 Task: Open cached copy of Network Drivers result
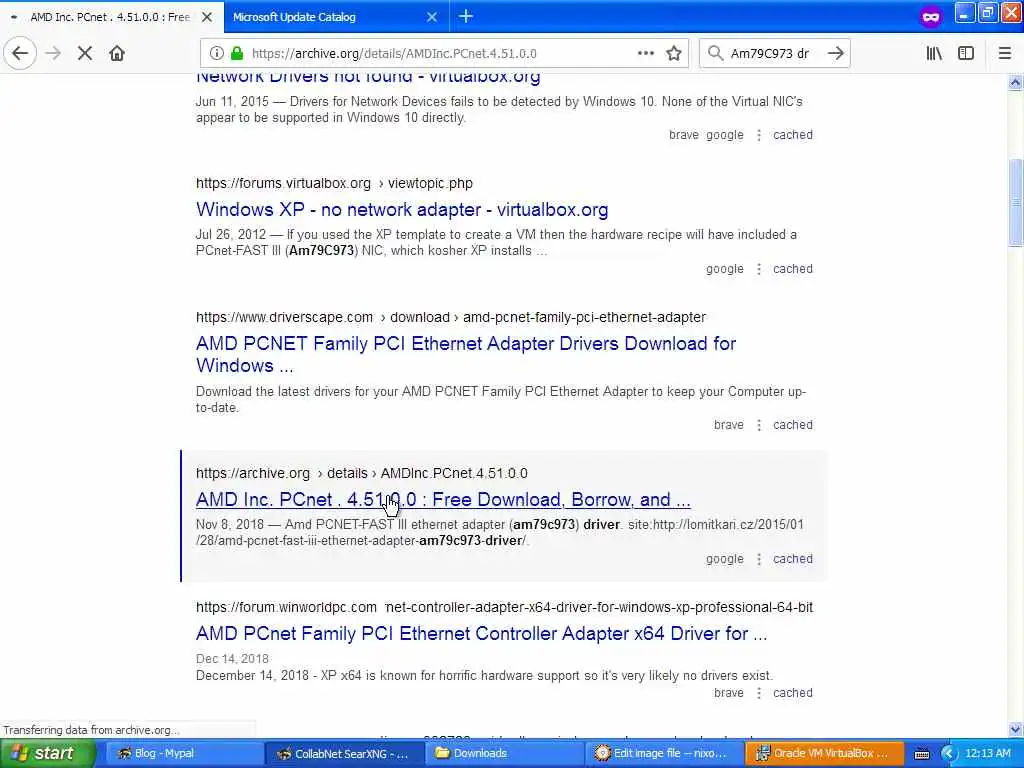793,135
